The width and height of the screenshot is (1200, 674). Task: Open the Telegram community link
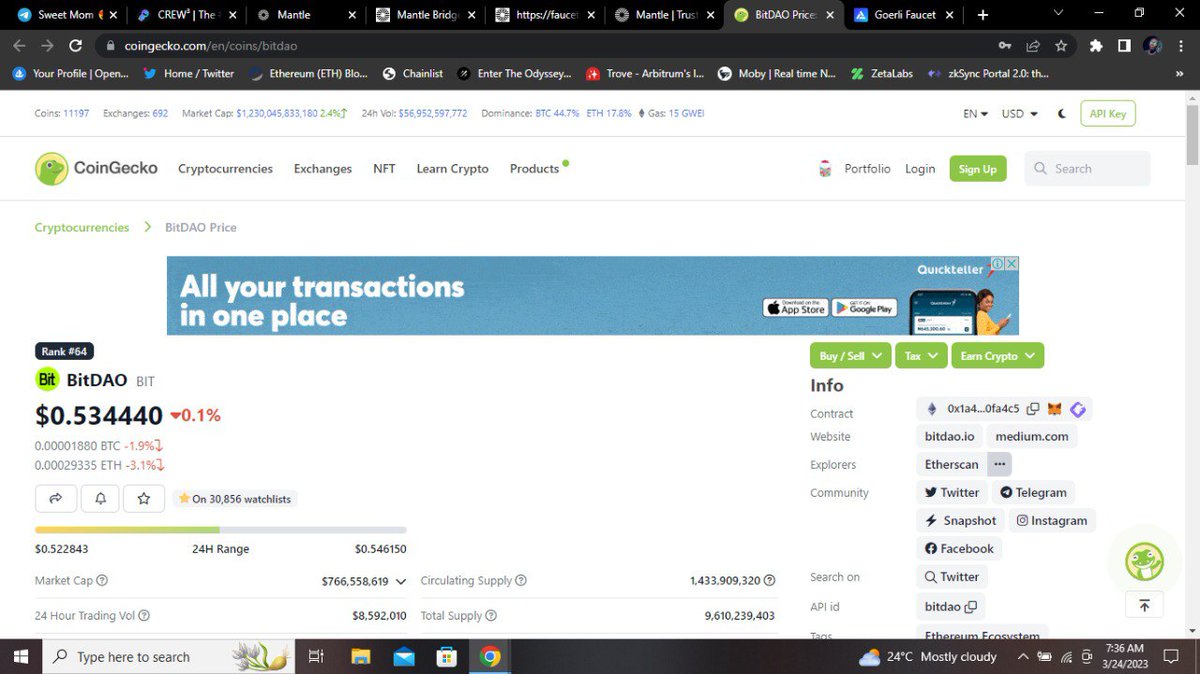[x=1033, y=492]
